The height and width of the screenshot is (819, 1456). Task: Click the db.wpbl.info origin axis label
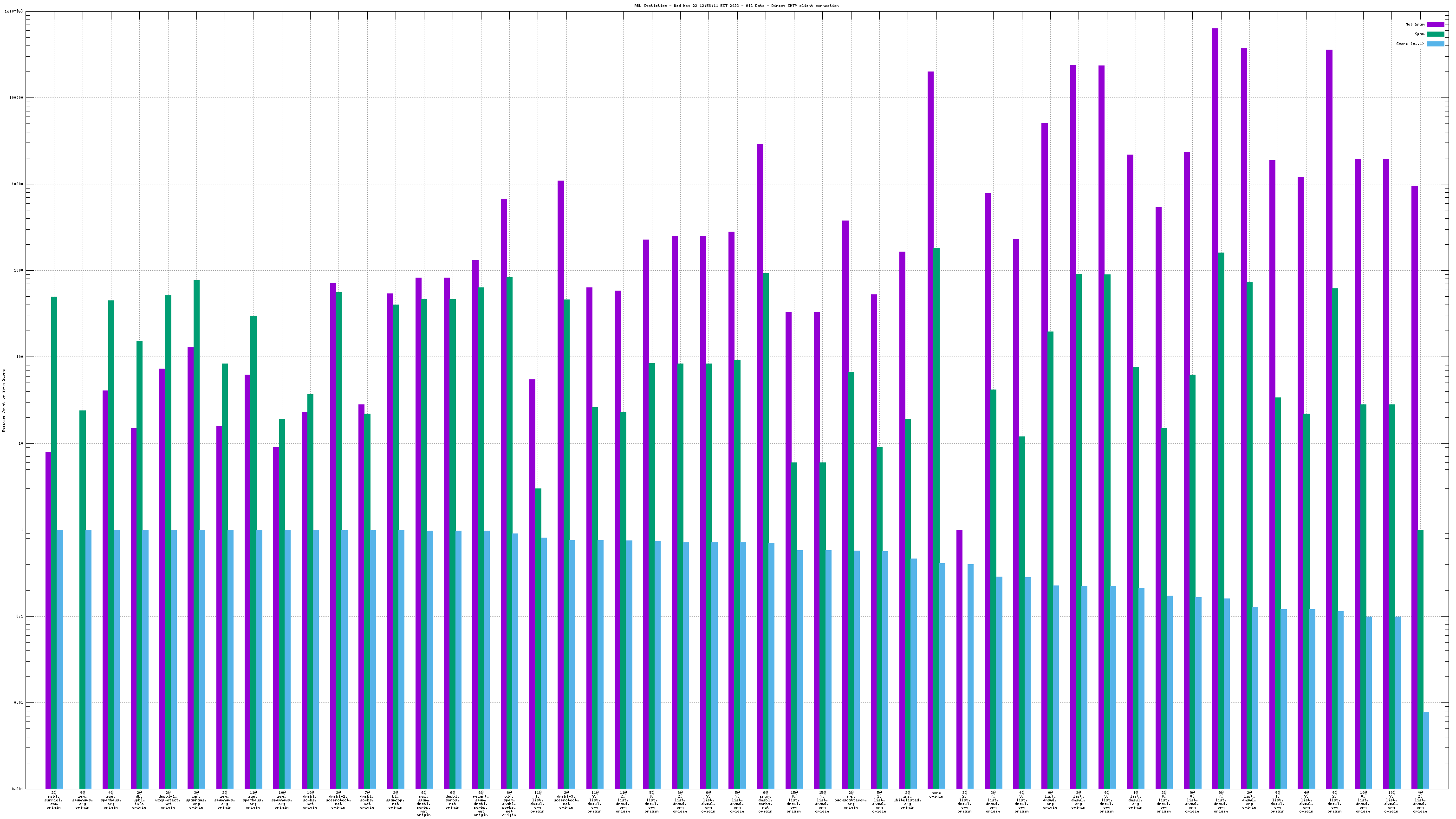(139, 800)
